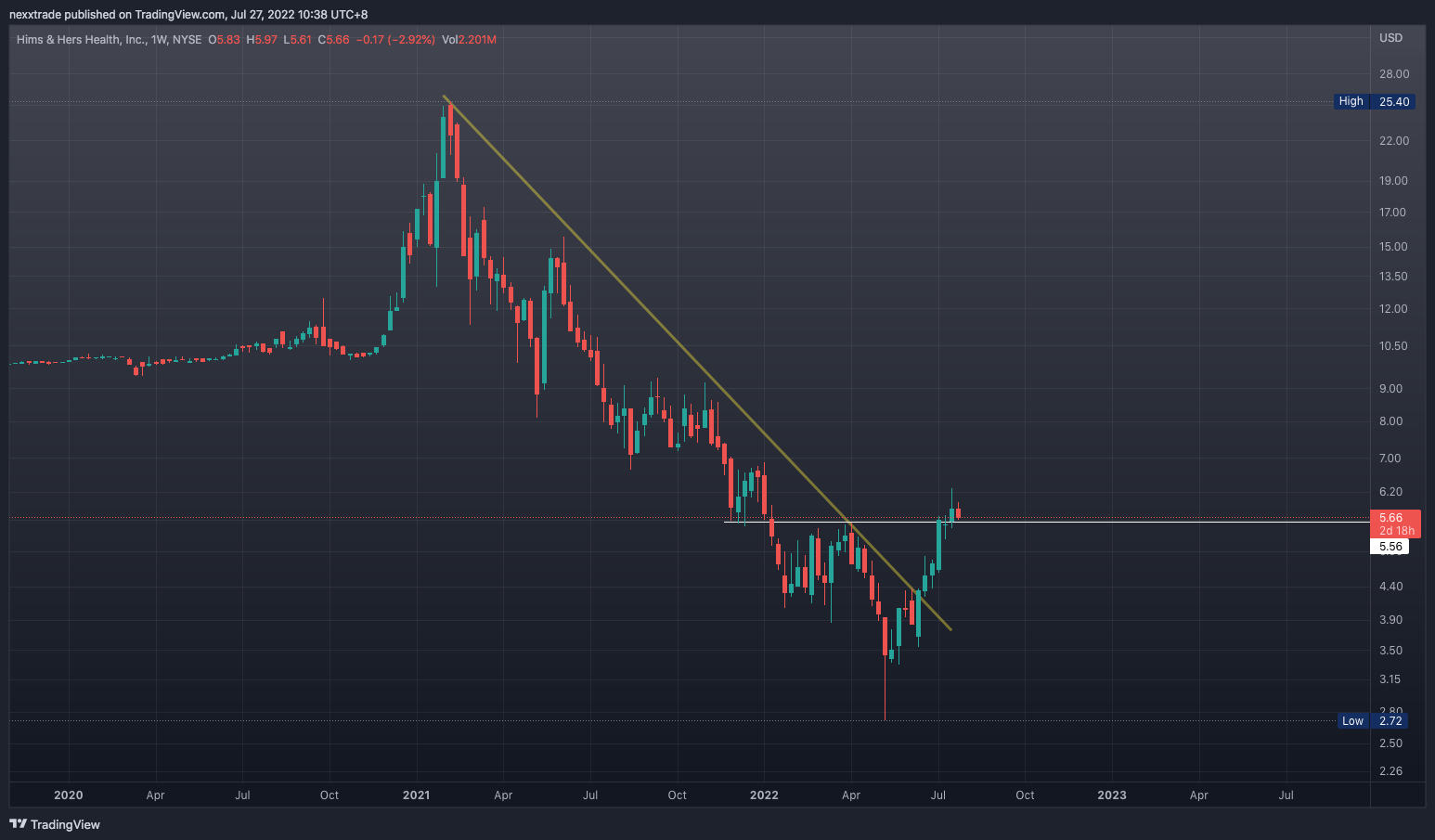Image resolution: width=1435 pixels, height=840 pixels.
Task: Click the 8.00 price axis label
Action: point(1390,421)
